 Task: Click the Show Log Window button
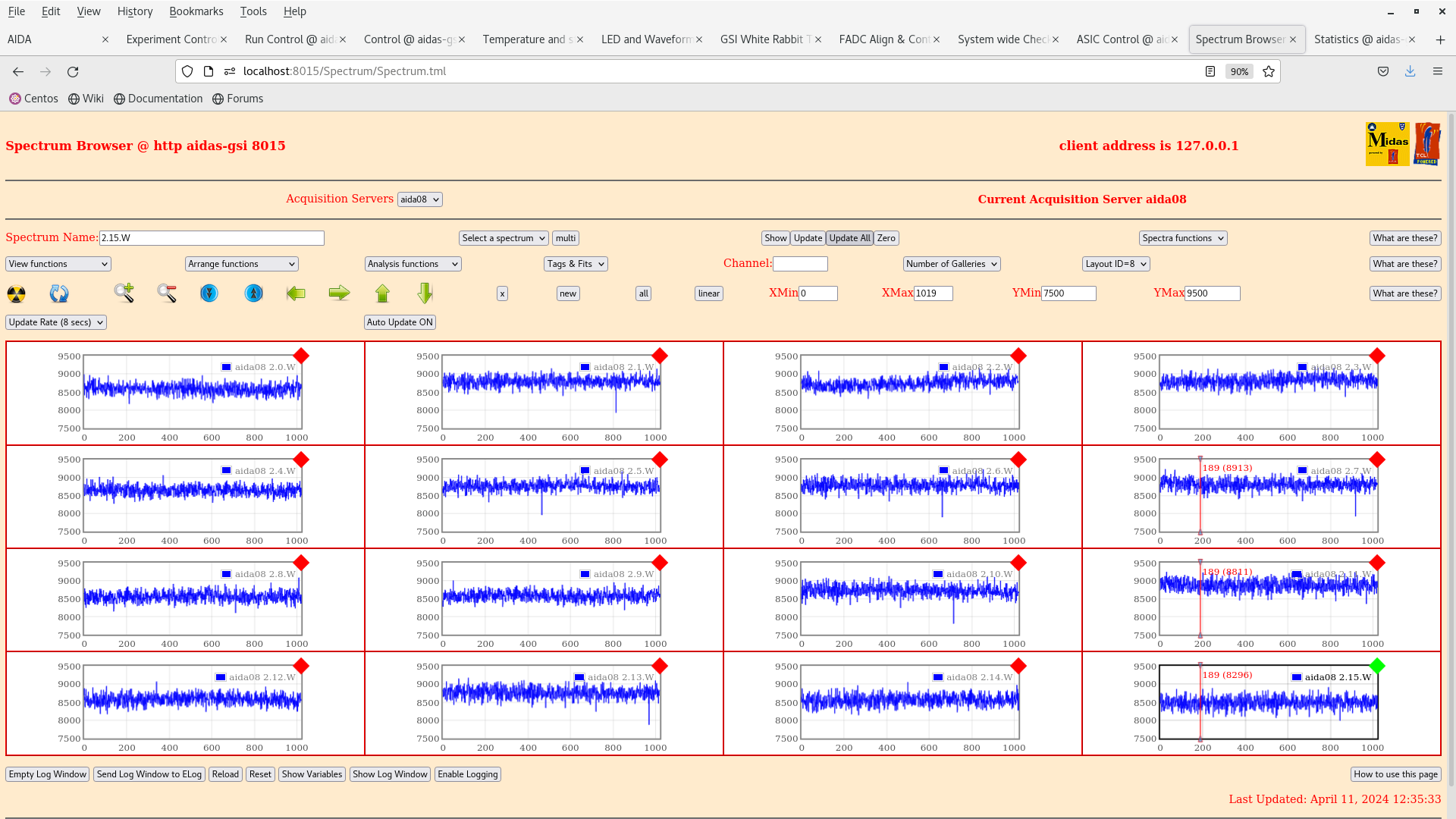pos(390,774)
